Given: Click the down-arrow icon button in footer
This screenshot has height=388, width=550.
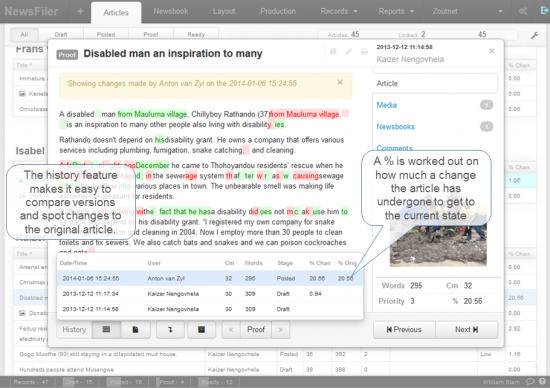Looking at the screenshot, I should 170,329.
